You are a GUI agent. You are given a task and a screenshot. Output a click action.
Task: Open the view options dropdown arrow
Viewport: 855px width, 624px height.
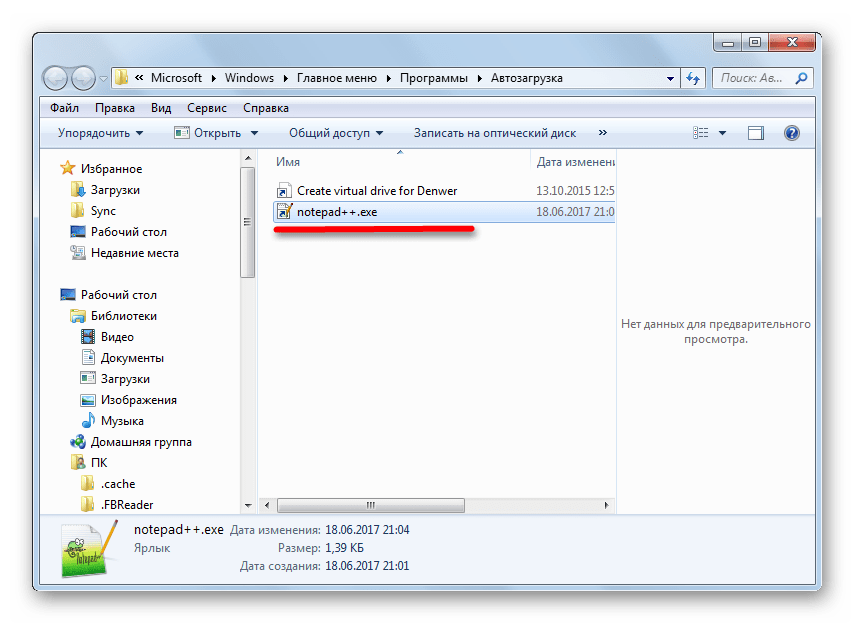(722, 133)
